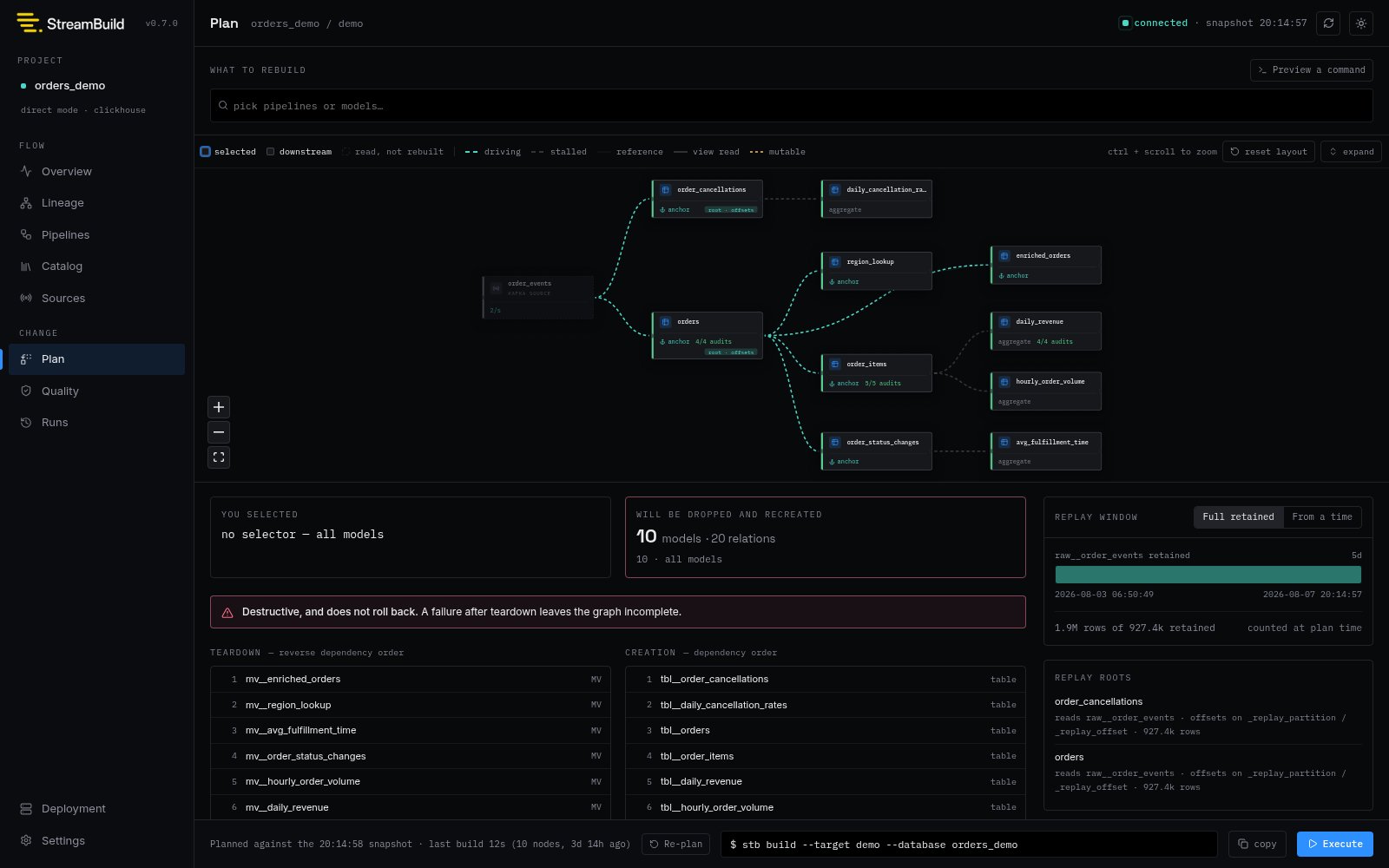Image resolution: width=1389 pixels, height=868 pixels.
Task: Click the order_items model node
Action: [x=876, y=373]
